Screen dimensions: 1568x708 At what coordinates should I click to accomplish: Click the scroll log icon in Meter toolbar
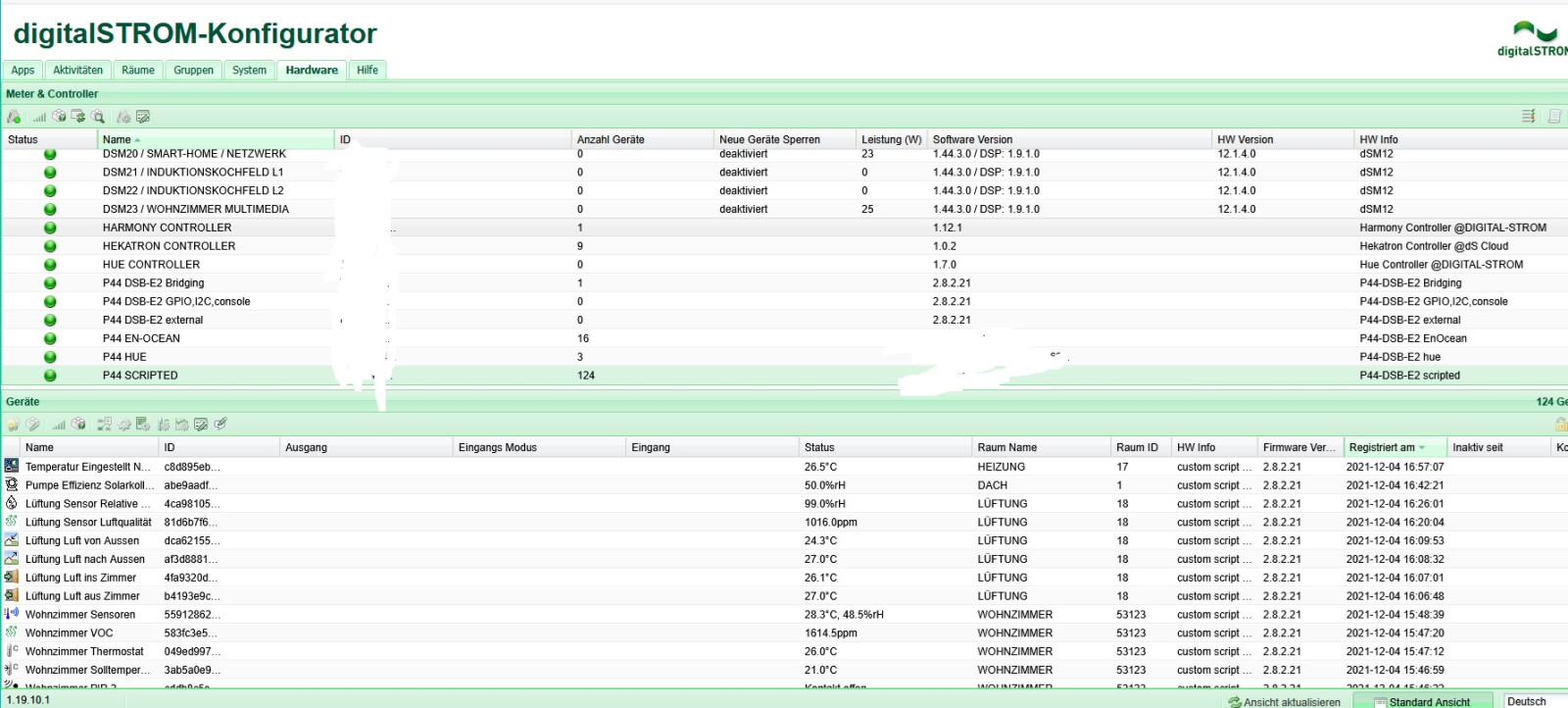[1554, 117]
